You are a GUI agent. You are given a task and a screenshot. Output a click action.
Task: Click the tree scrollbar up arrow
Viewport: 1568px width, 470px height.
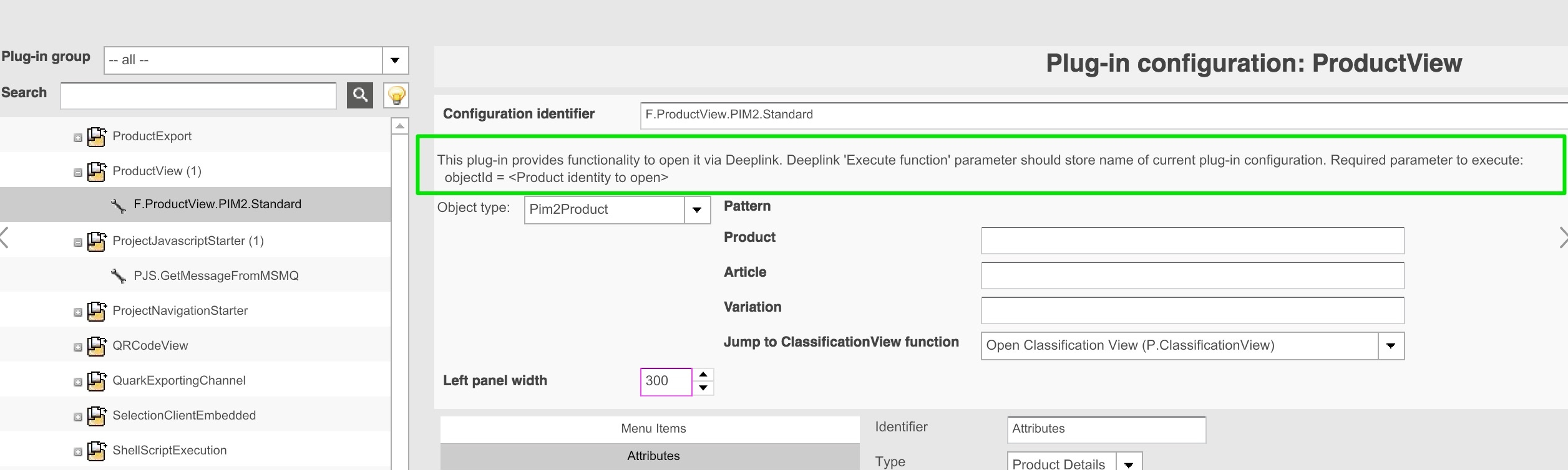(400, 126)
